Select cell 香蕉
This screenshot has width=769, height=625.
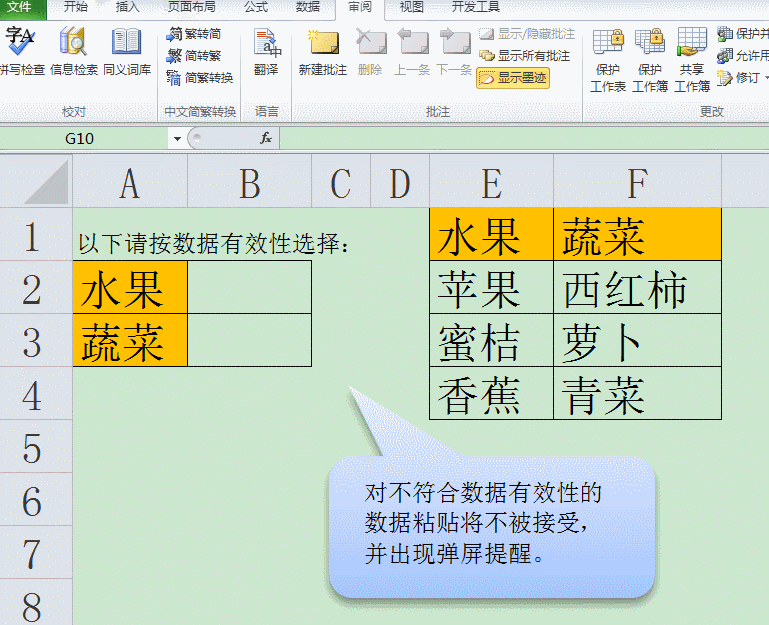[491, 393]
